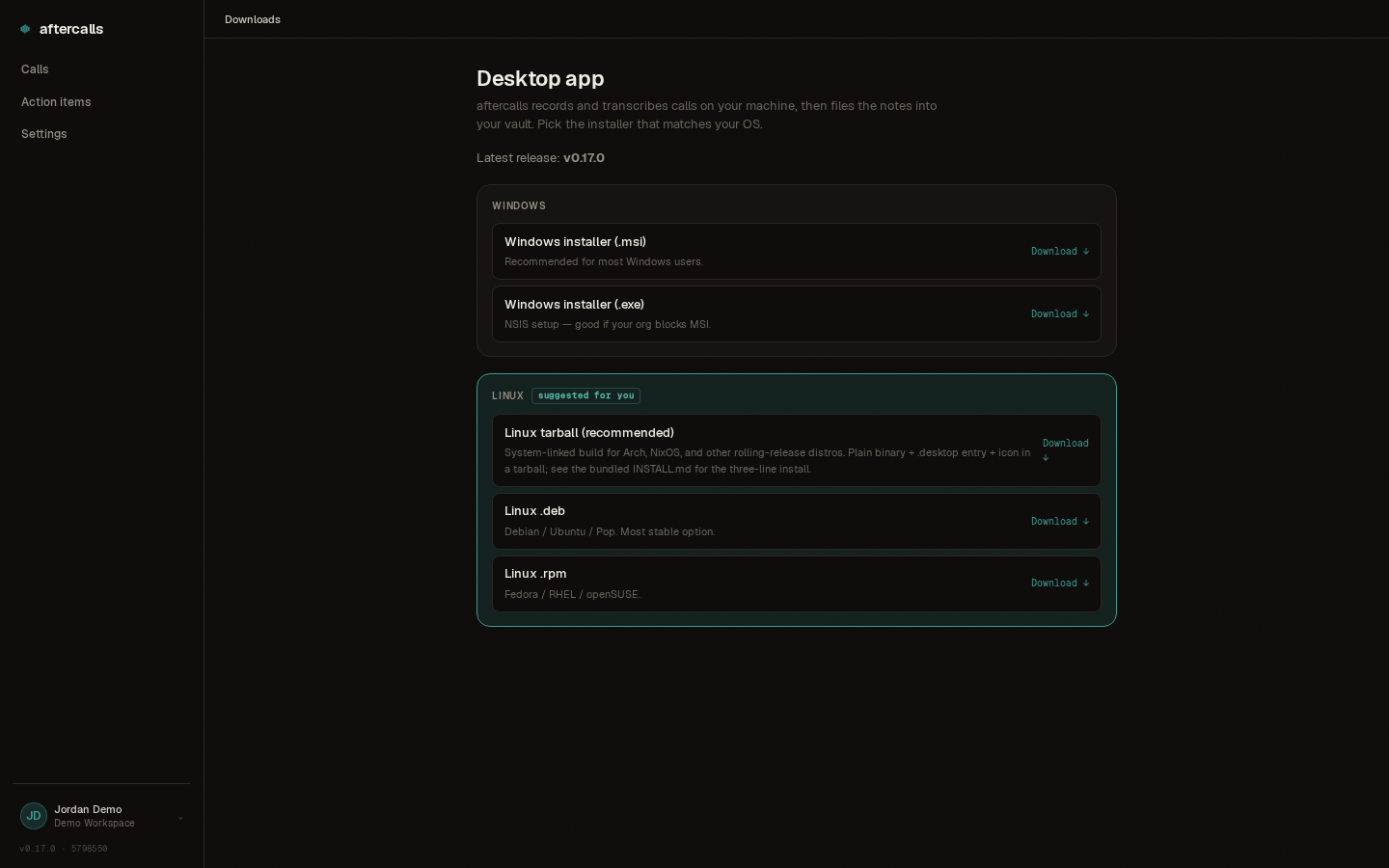The width and height of the screenshot is (1389, 868).
Task: Go to Action items
Action: pyautogui.click(x=56, y=102)
